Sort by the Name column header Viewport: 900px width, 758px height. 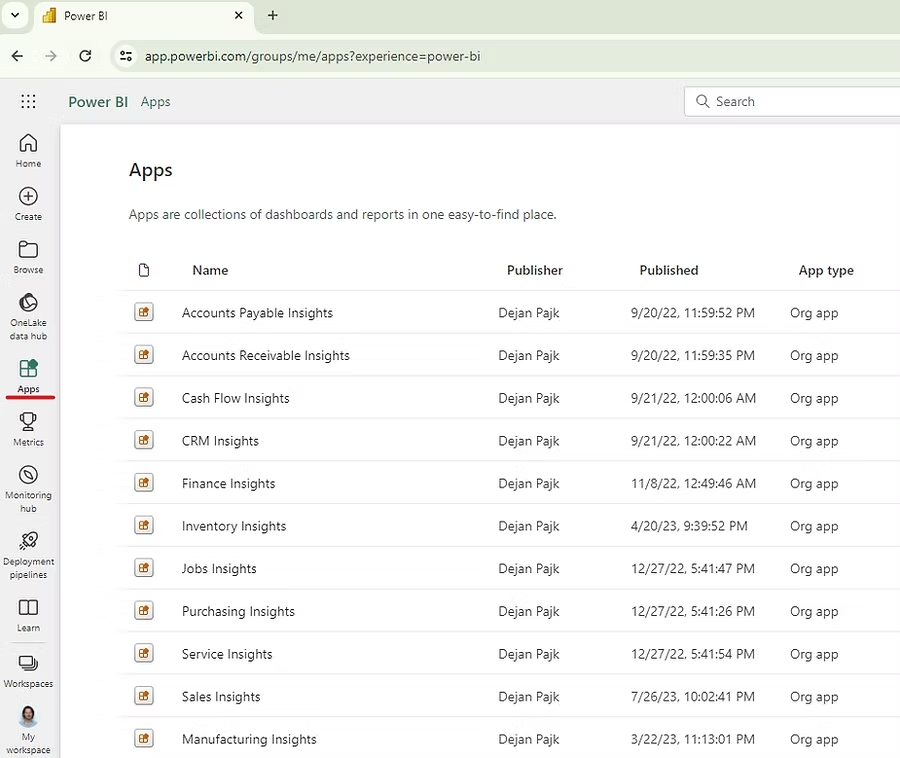pyautogui.click(x=210, y=270)
